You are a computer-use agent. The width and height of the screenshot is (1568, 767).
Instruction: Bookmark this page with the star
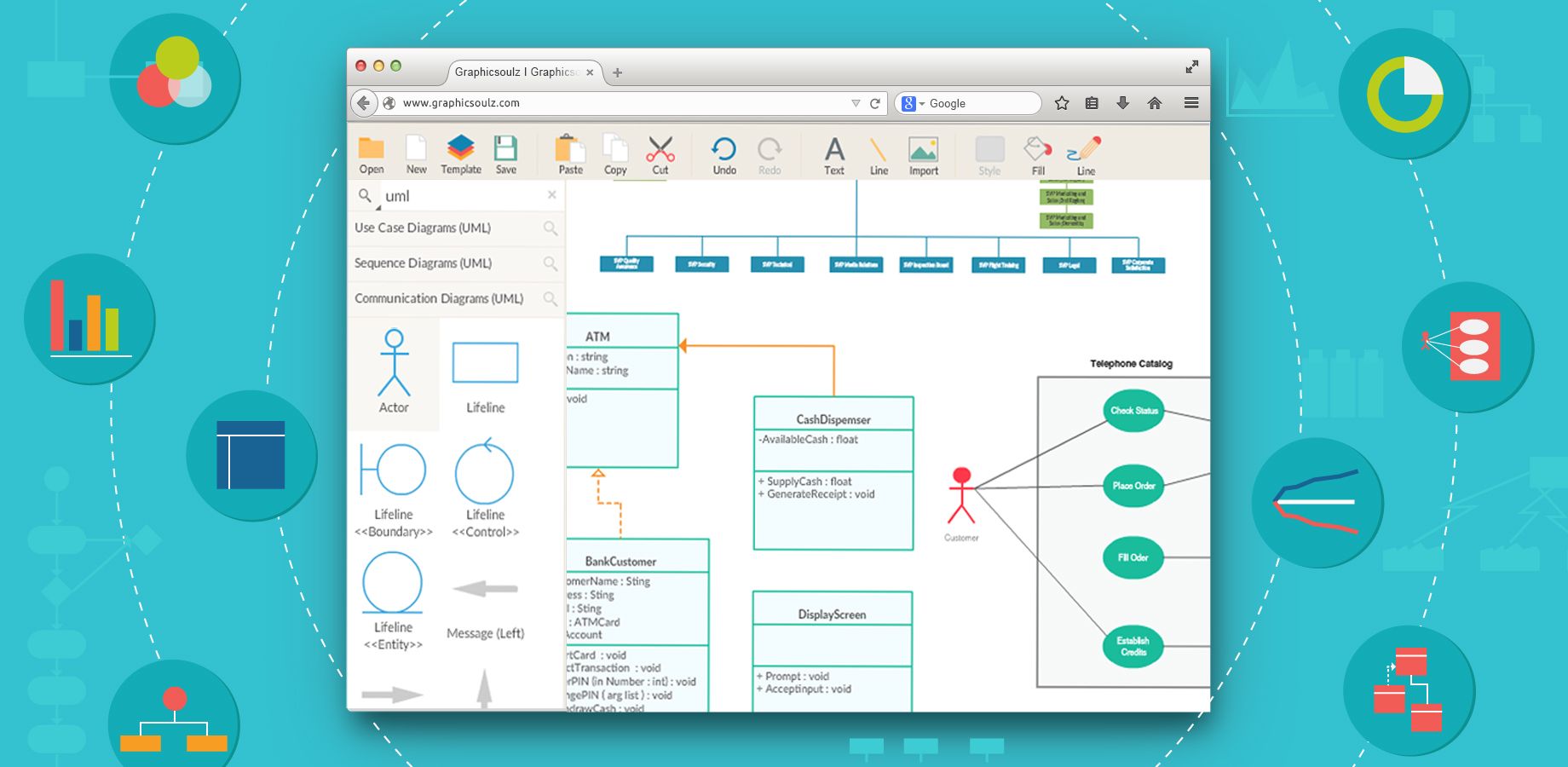(x=1062, y=103)
